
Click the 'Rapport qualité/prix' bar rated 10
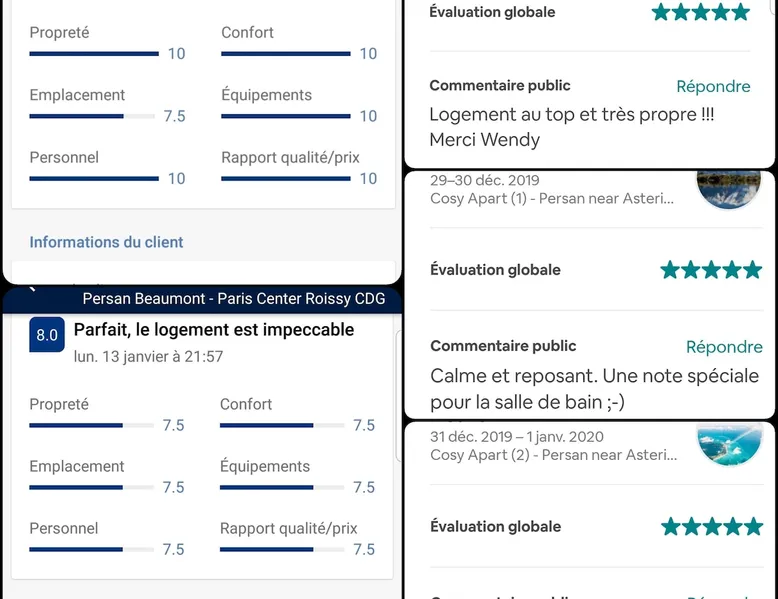click(x=285, y=179)
